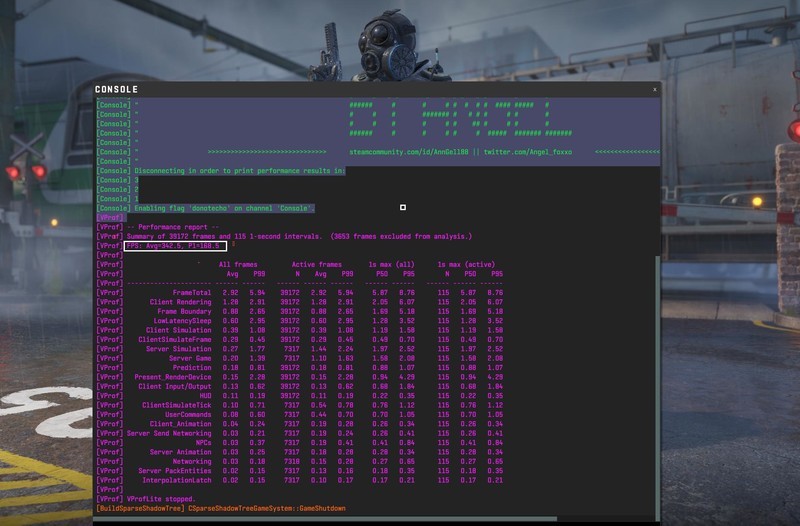Click the console's horizontal scrollbar at the bottom

[325, 519]
